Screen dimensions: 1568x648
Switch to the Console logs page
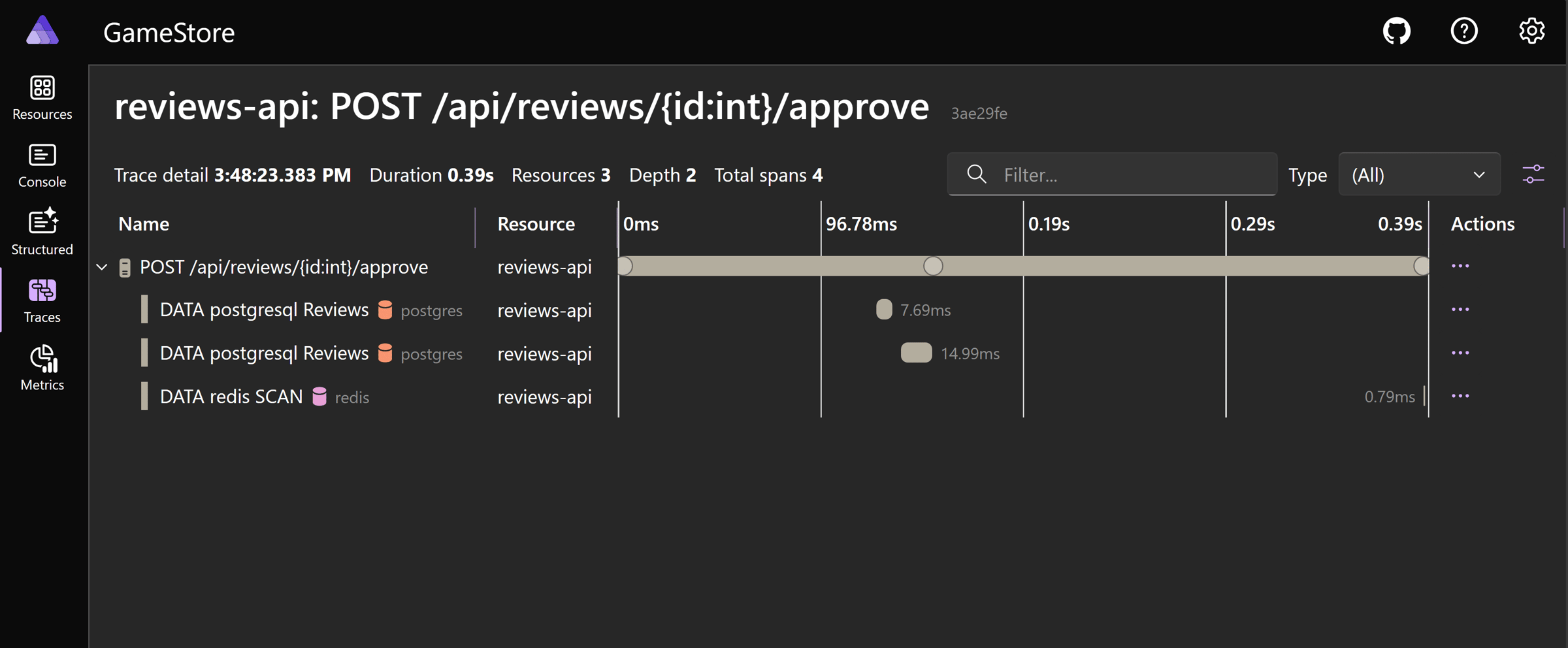(42, 165)
